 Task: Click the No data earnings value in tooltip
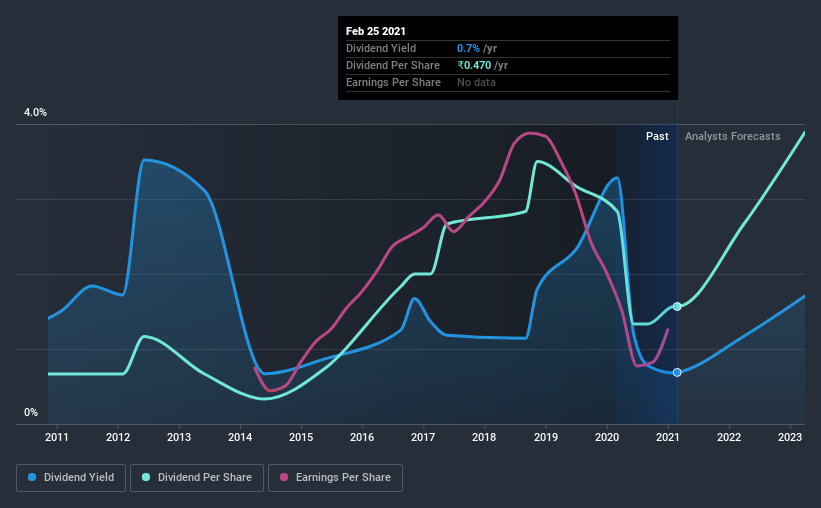tap(476, 82)
